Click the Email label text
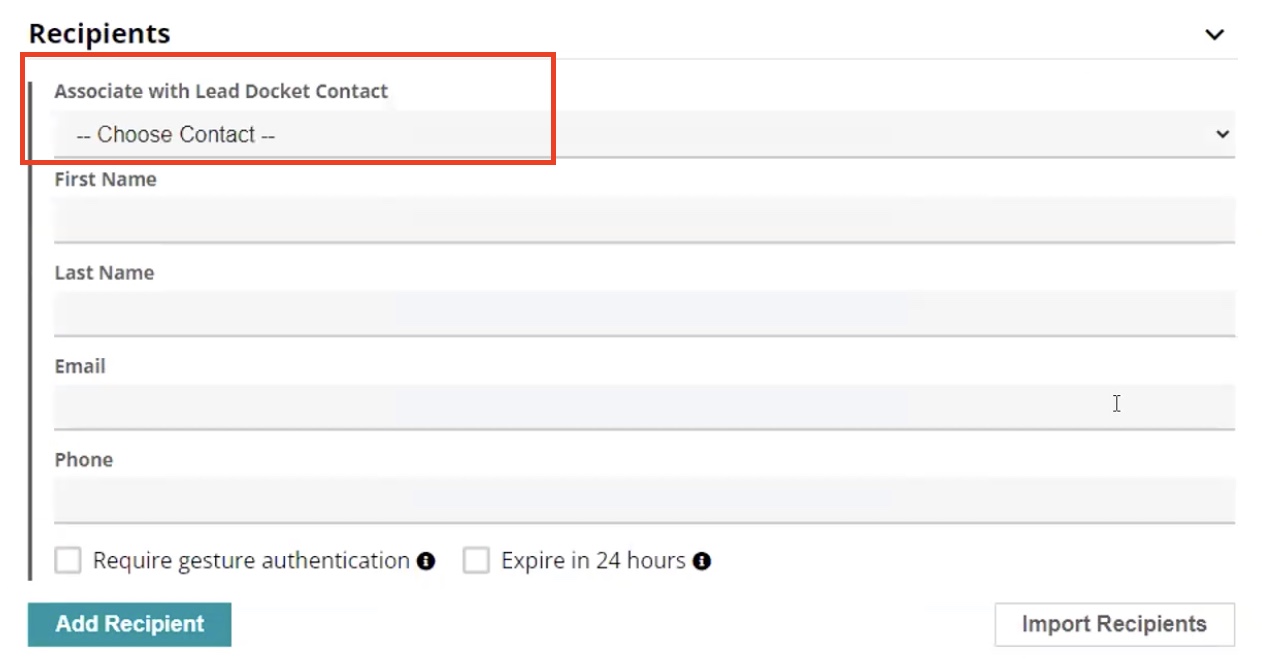This screenshot has height=660, width=1262. [x=80, y=366]
